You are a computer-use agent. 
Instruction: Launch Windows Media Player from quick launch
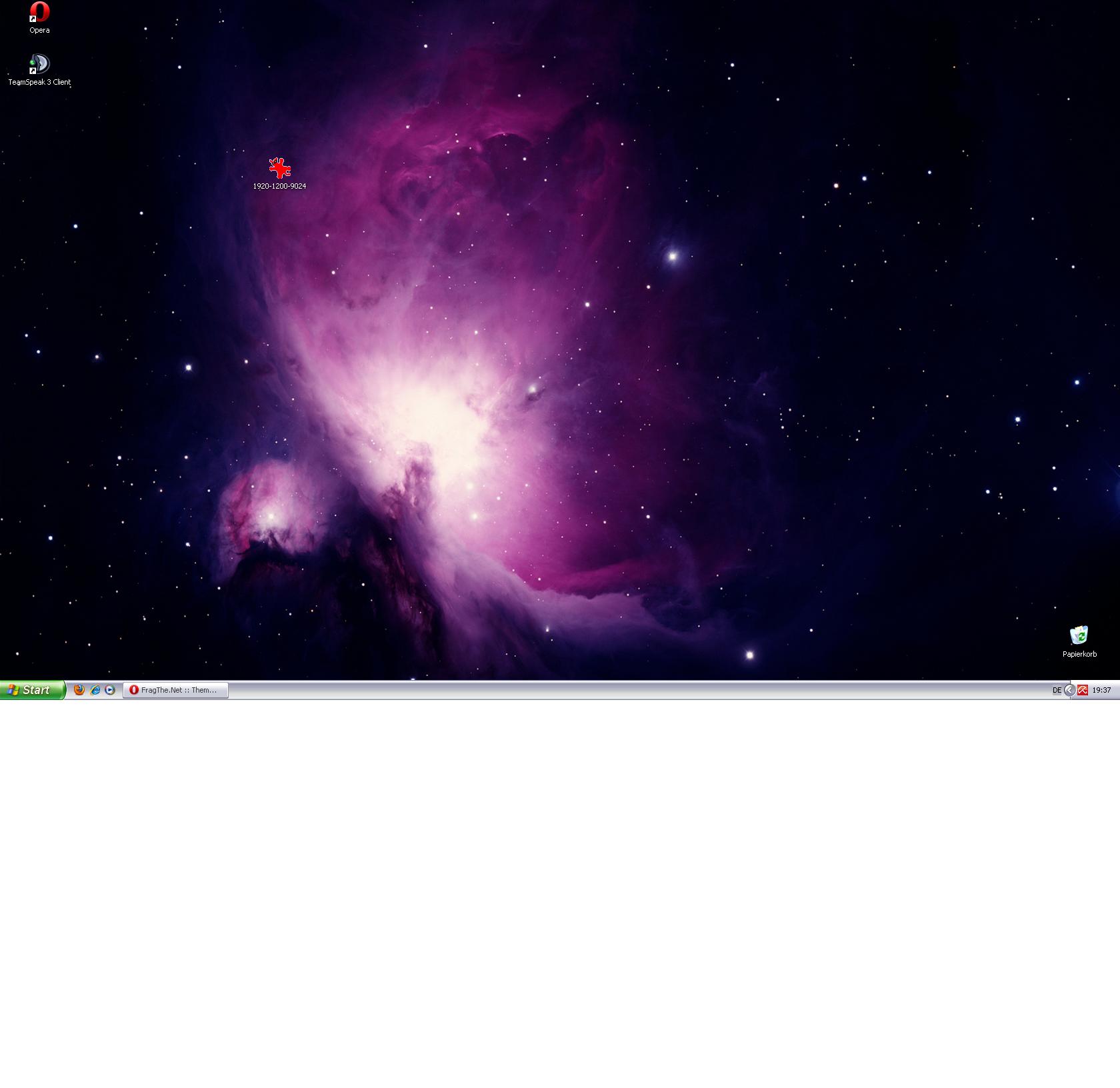pos(110,690)
